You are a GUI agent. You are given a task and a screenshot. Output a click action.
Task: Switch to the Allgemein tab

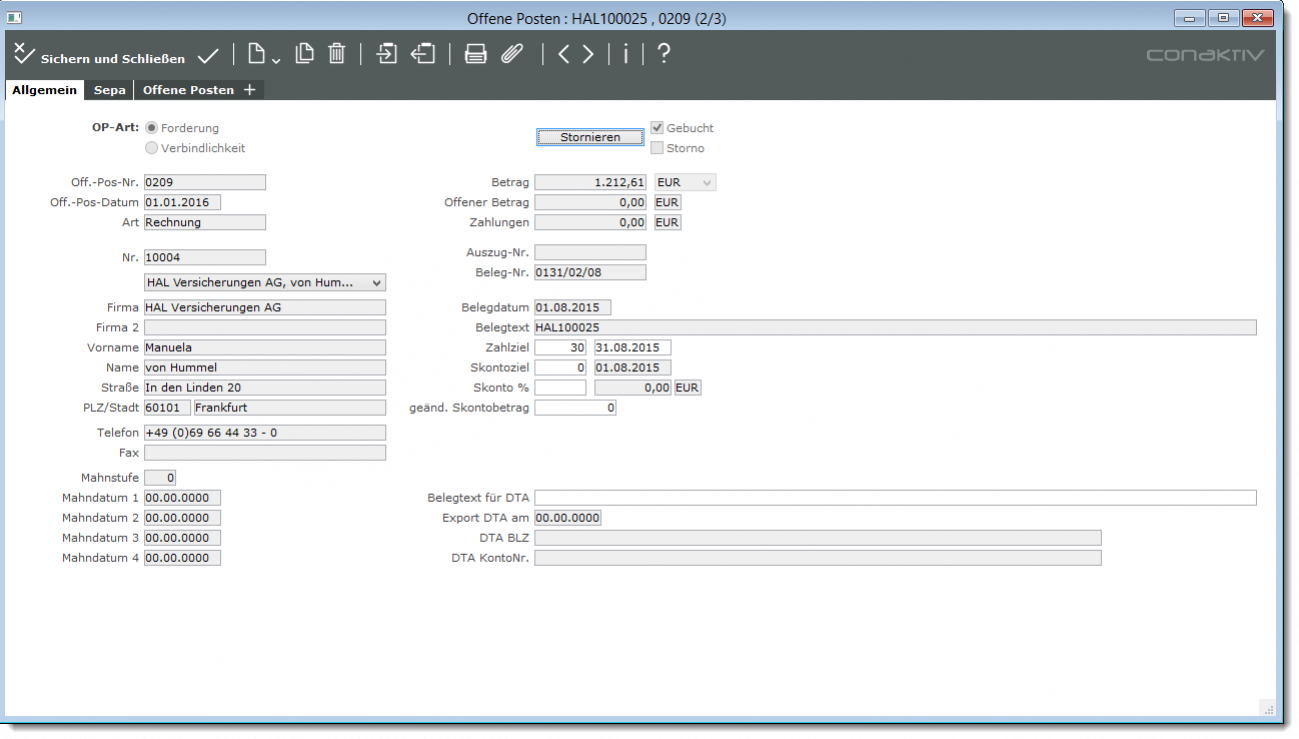pyautogui.click(x=45, y=90)
